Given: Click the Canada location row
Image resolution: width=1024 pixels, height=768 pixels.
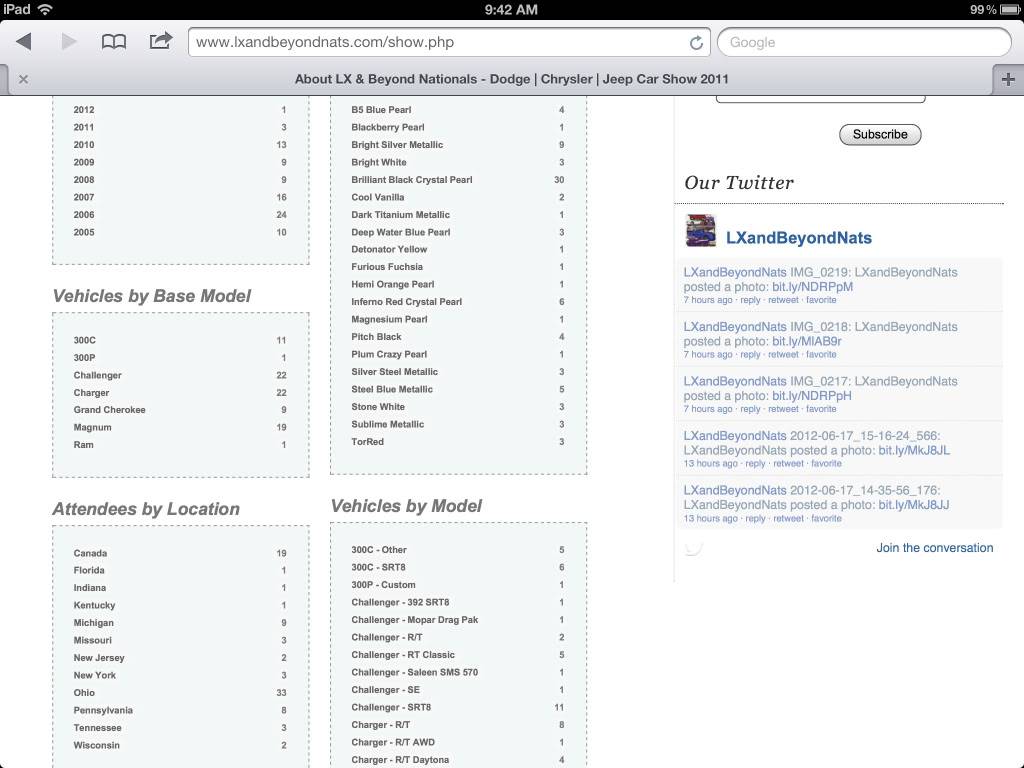Looking at the screenshot, I should coord(180,552).
